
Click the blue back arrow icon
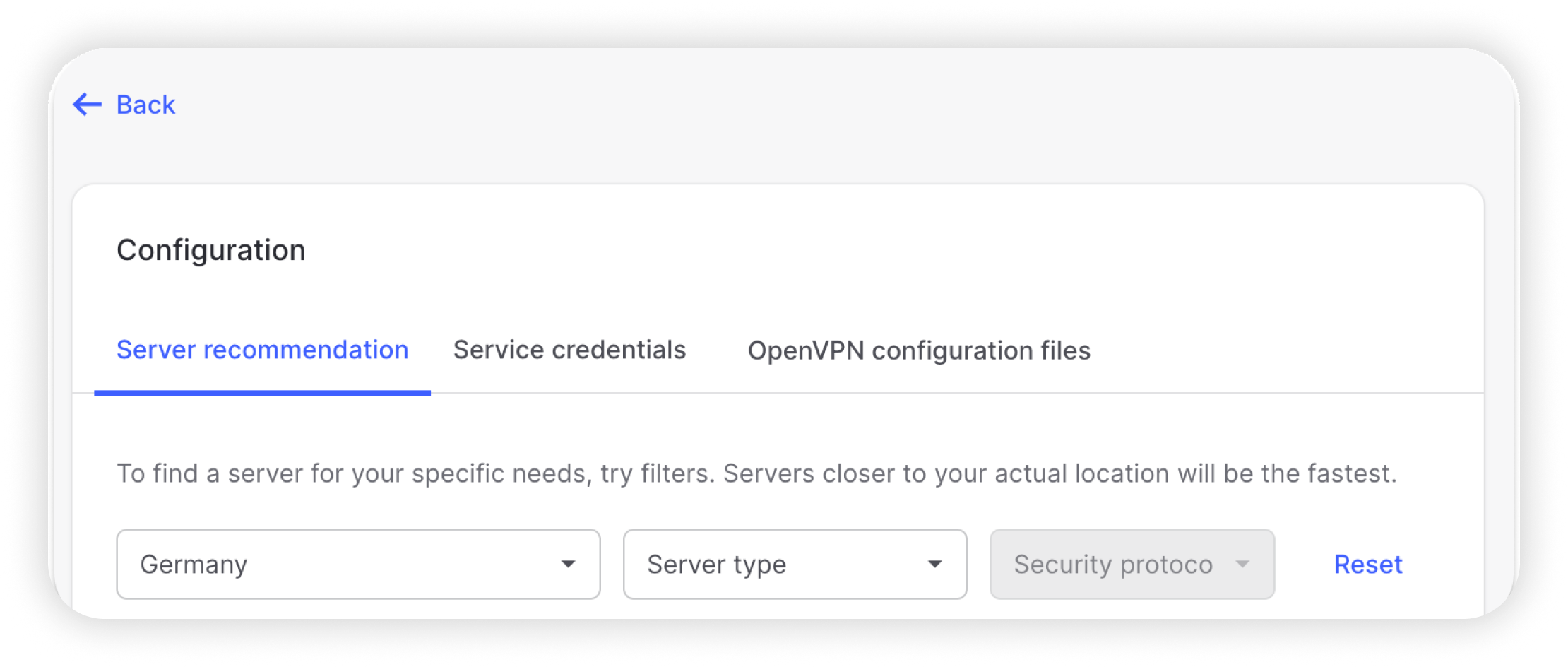pos(88,105)
